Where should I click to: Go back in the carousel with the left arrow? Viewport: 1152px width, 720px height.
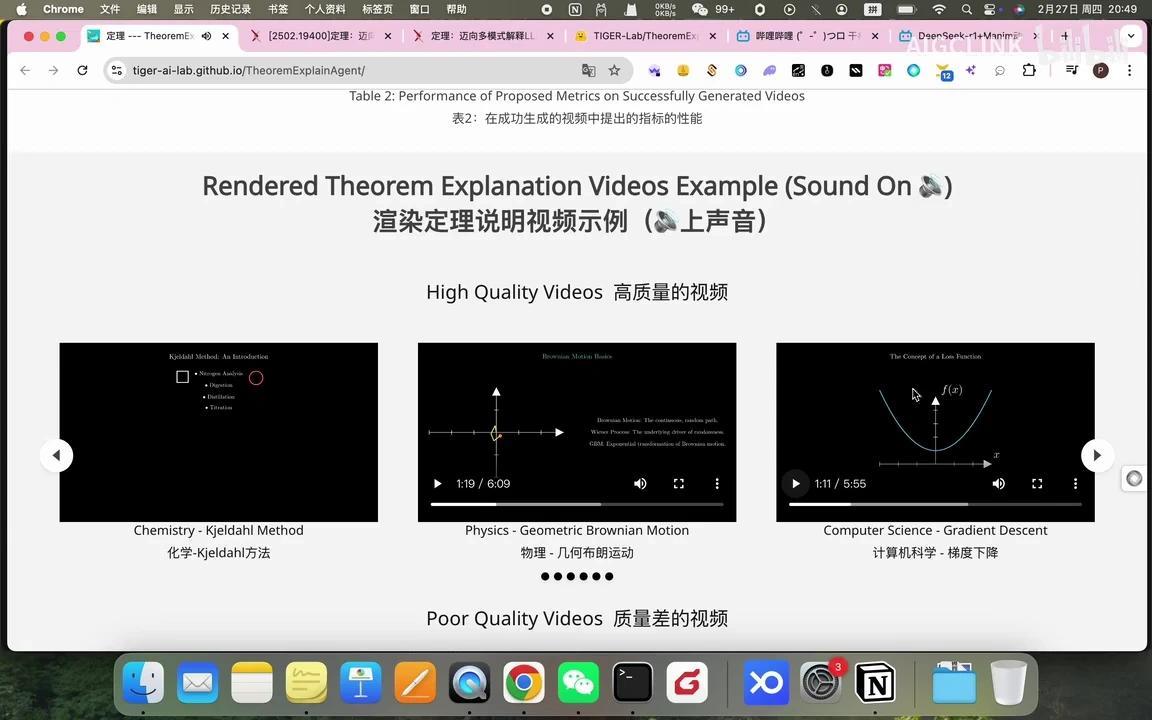coord(56,455)
